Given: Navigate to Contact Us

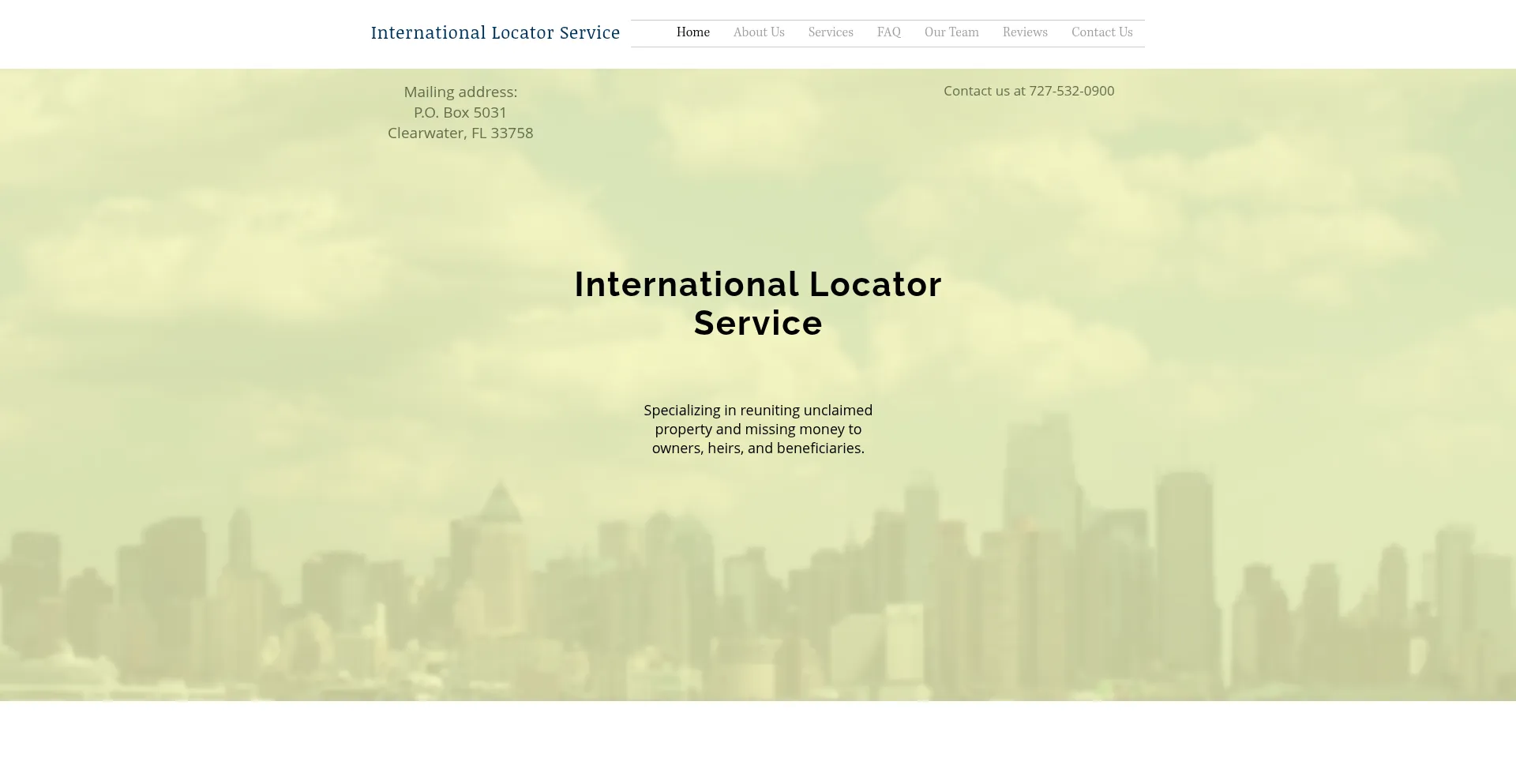Looking at the screenshot, I should coord(1101,32).
